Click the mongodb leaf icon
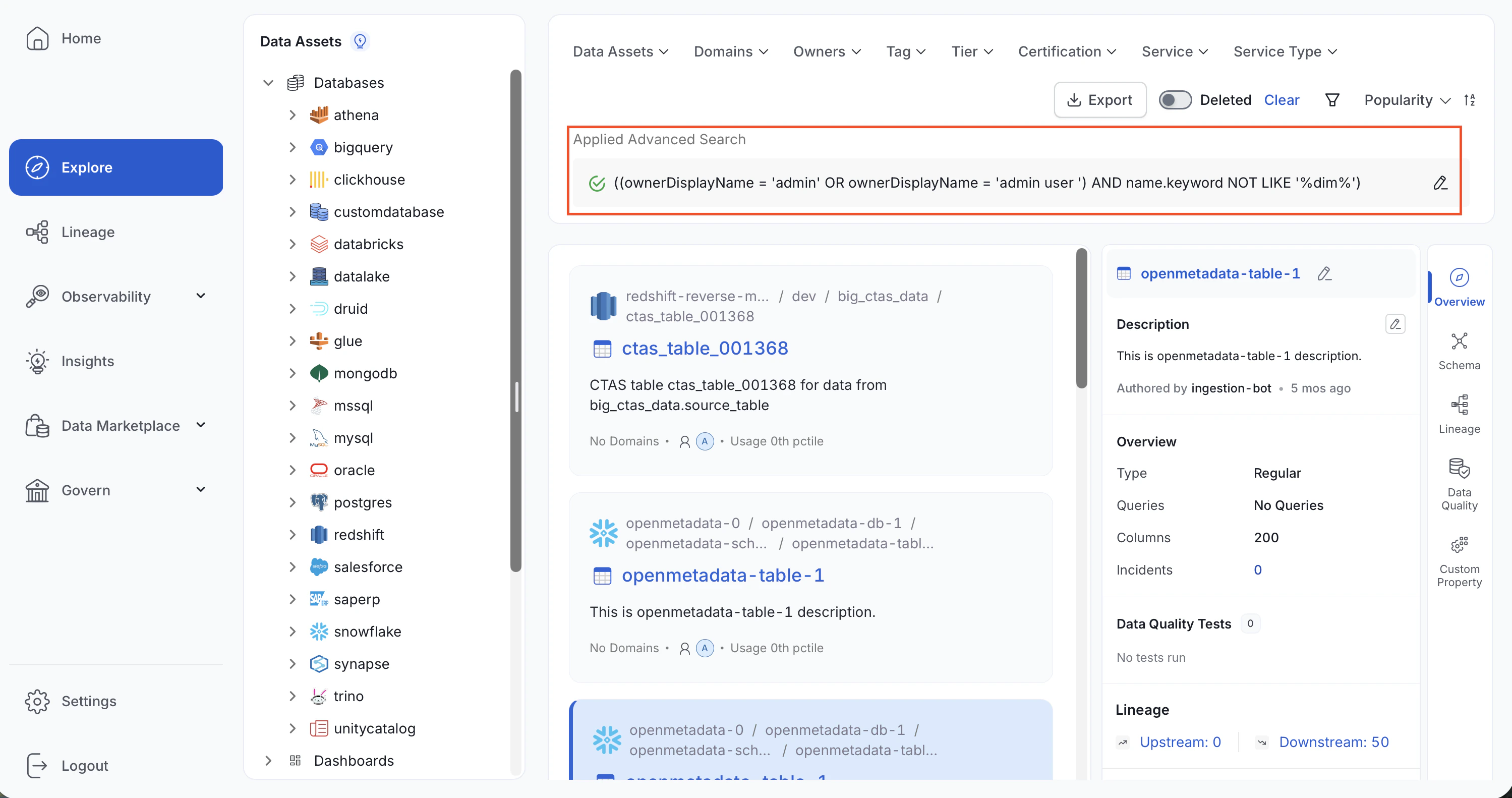The height and width of the screenshot is (798, 1512). tap(319, 373)
